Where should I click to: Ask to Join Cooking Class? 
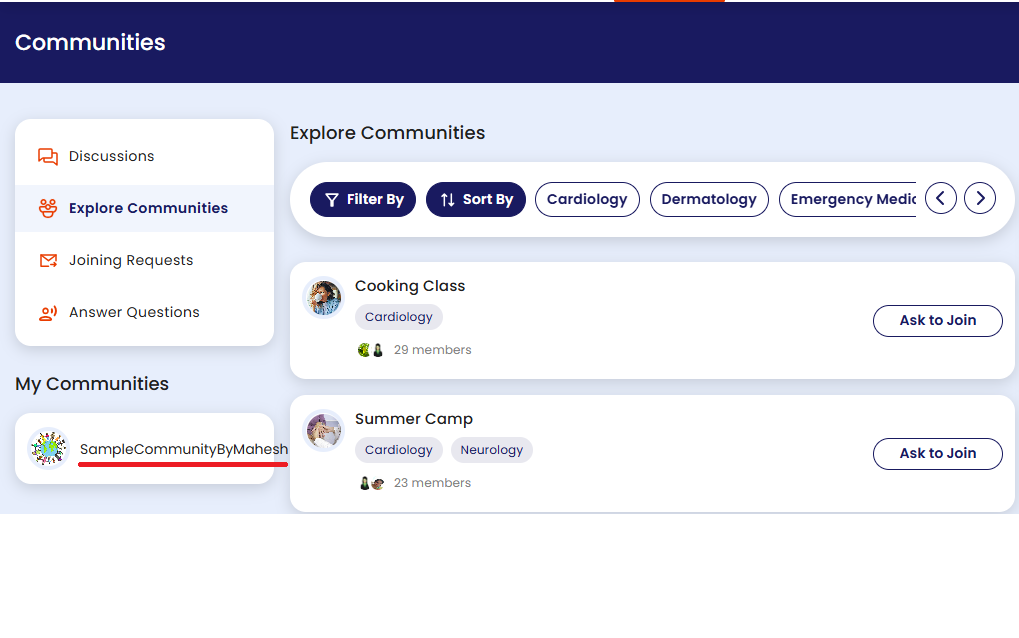click(x=937, y=320)
